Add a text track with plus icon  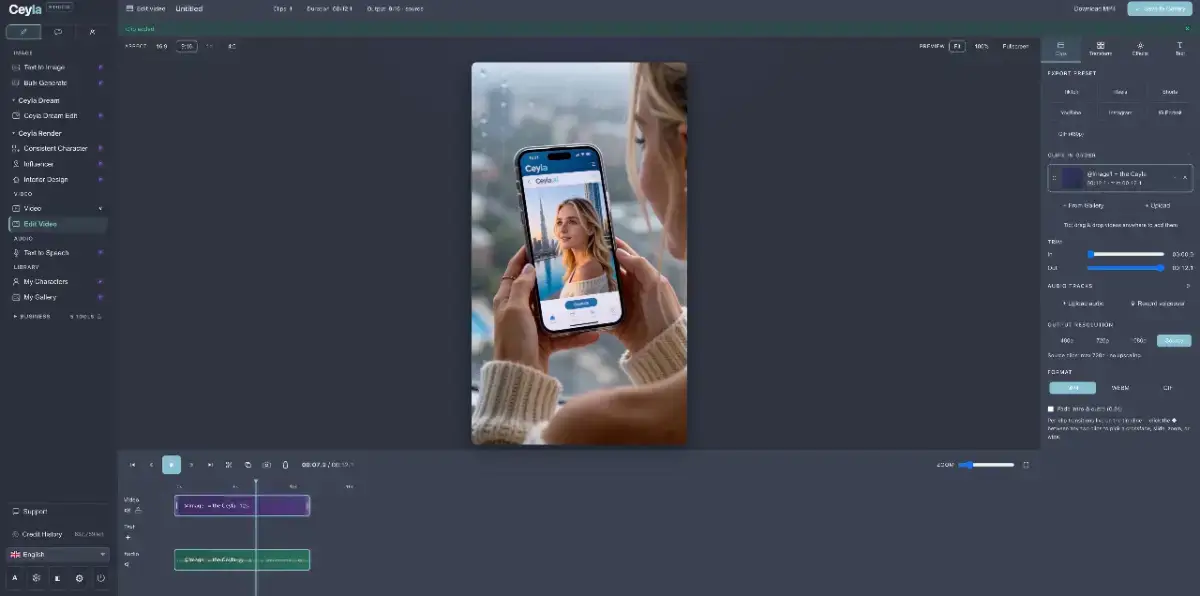click(127, 537)
